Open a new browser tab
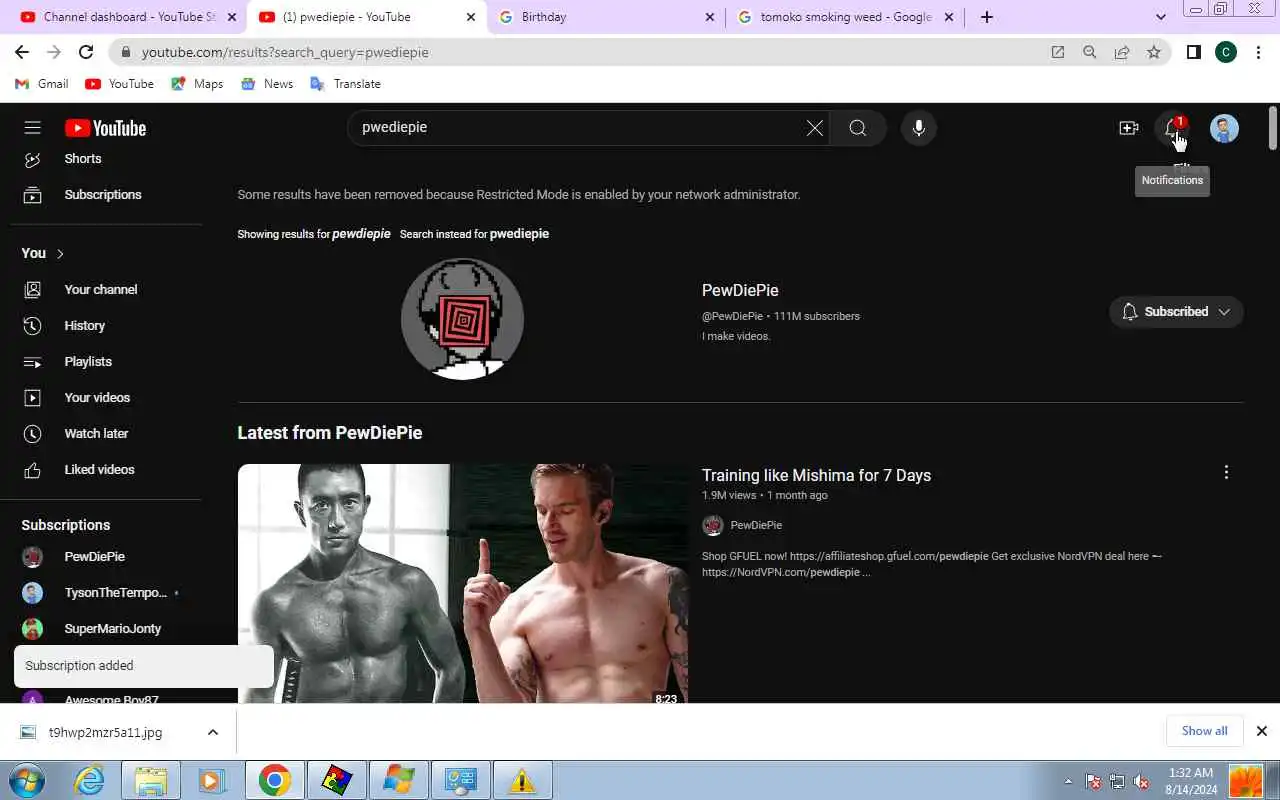The height and width of the screenshot is (800, 1280). pyautogui.click(x=987, y=17)
